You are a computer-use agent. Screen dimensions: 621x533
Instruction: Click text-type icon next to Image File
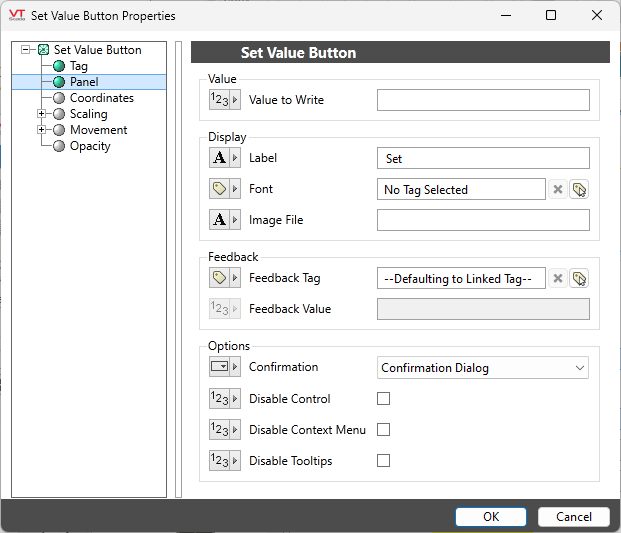tap(224, 220)
